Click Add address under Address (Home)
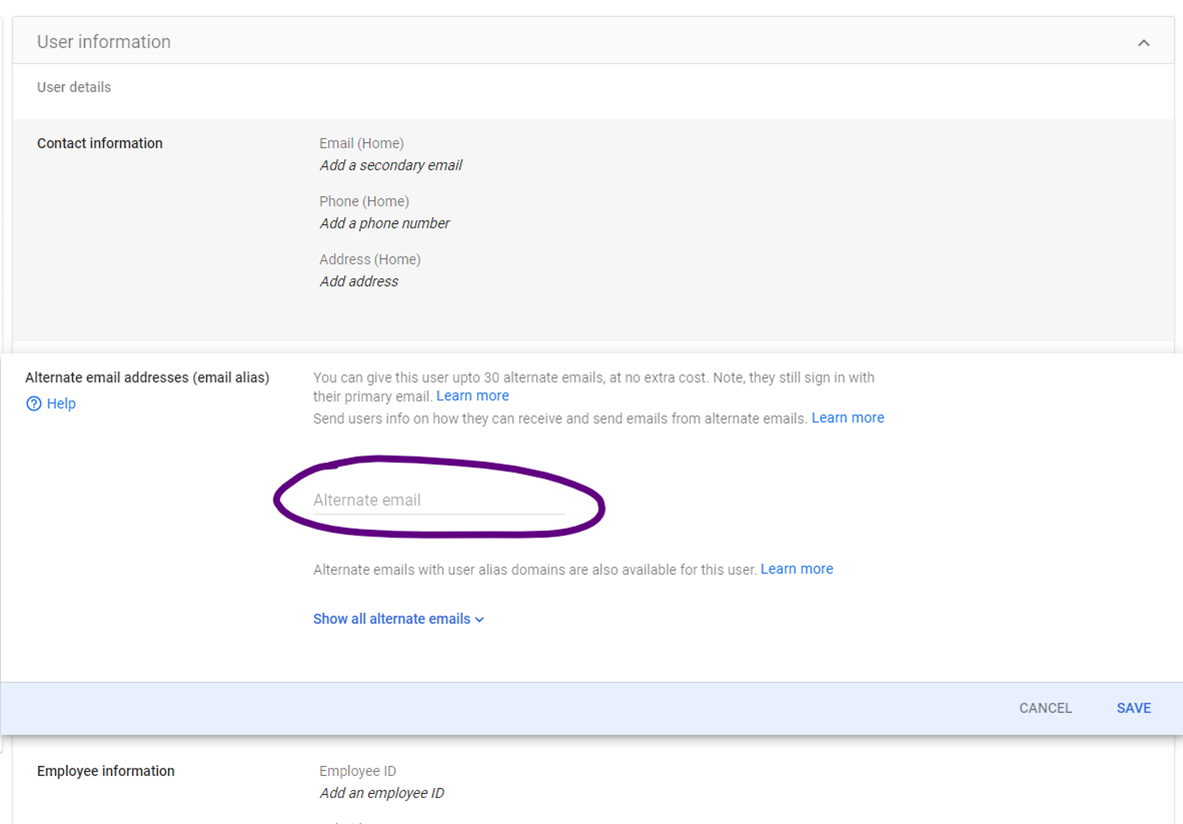 [358, 281]
